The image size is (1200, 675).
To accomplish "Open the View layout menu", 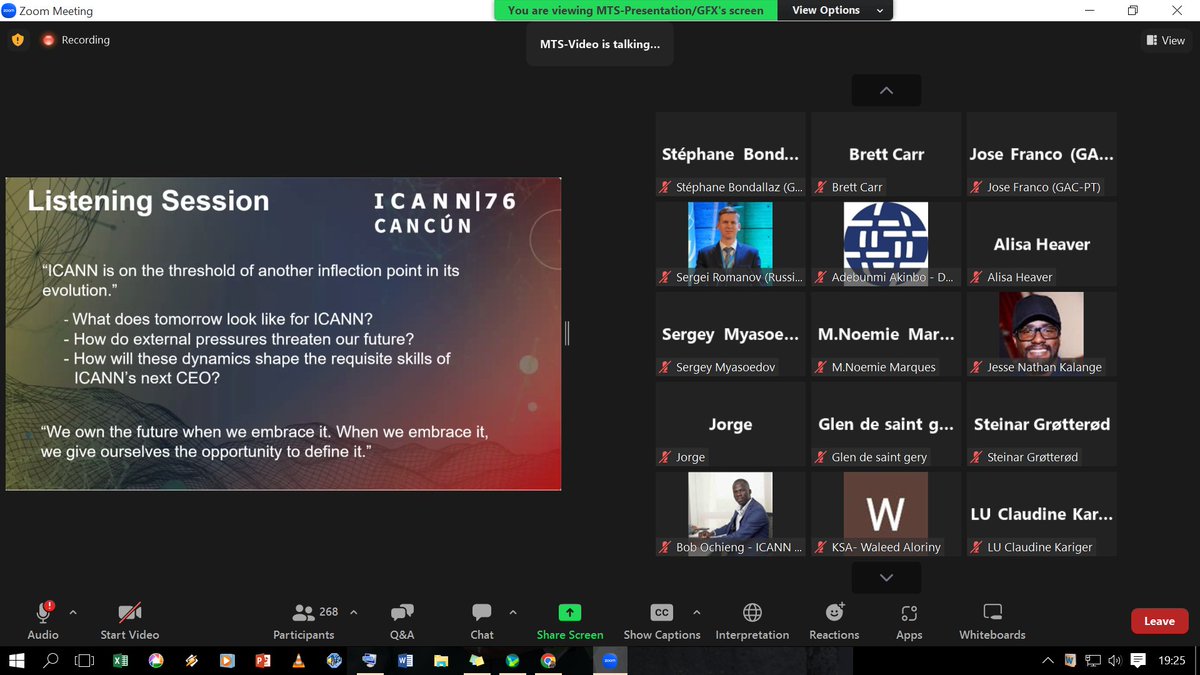I will tap(1166, 40).
